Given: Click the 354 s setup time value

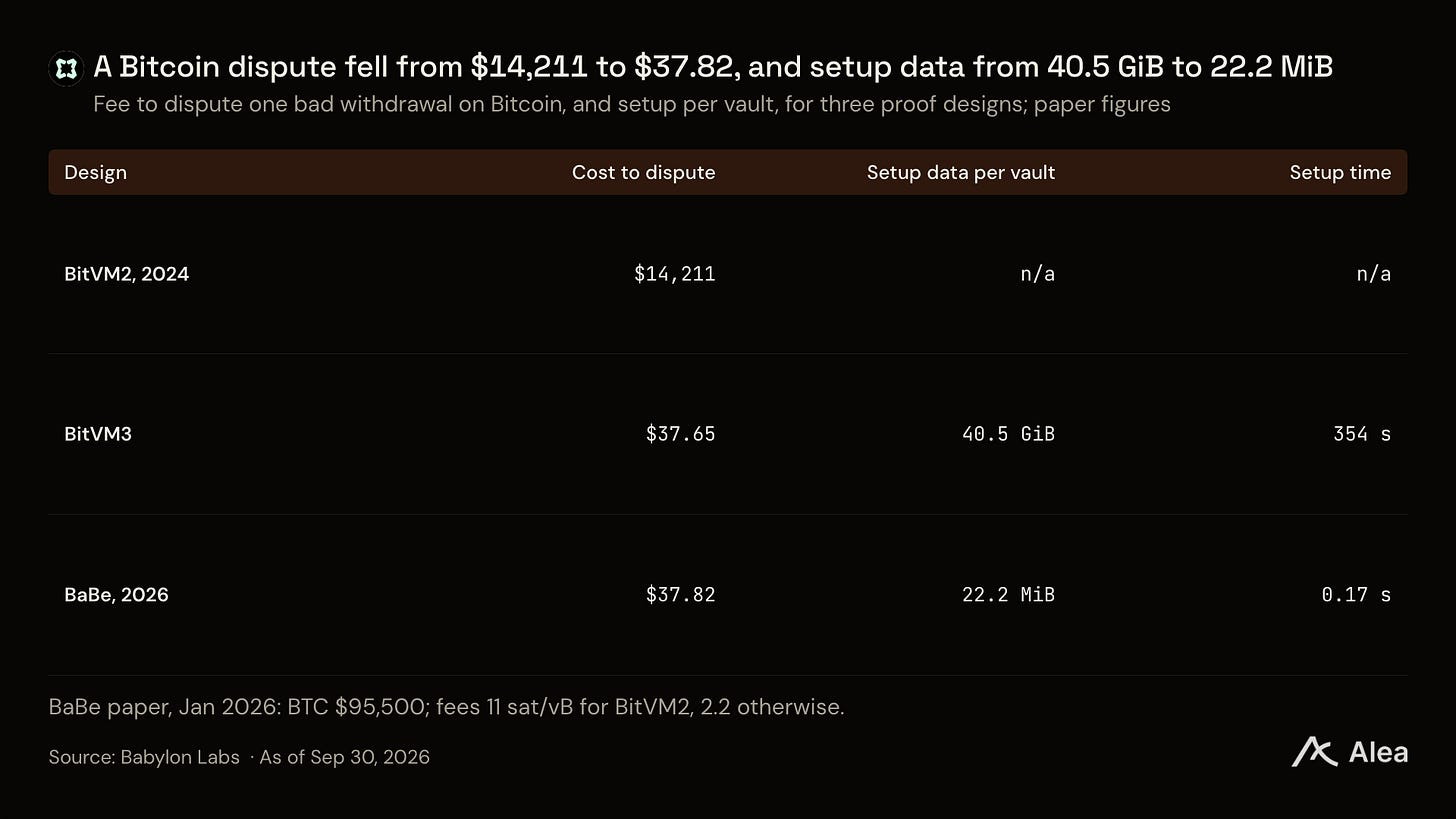Looking at the screenshot, I should (x=1362, y=434).
